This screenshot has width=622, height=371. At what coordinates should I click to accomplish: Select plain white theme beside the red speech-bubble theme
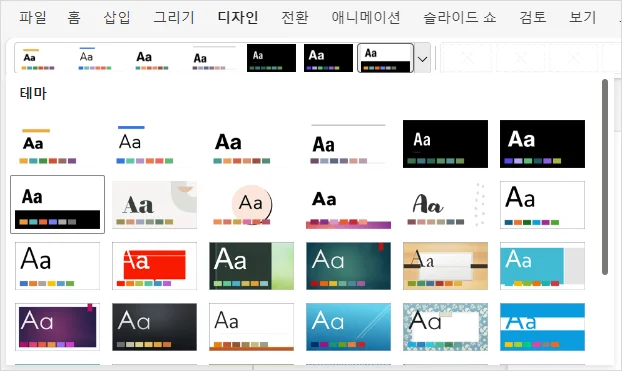[58, 266]
